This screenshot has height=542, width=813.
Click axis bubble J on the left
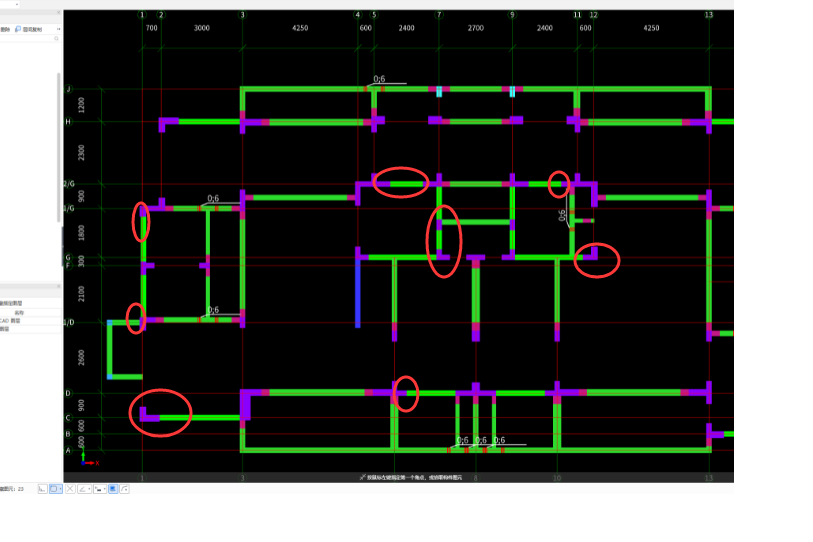click(68, 89)
